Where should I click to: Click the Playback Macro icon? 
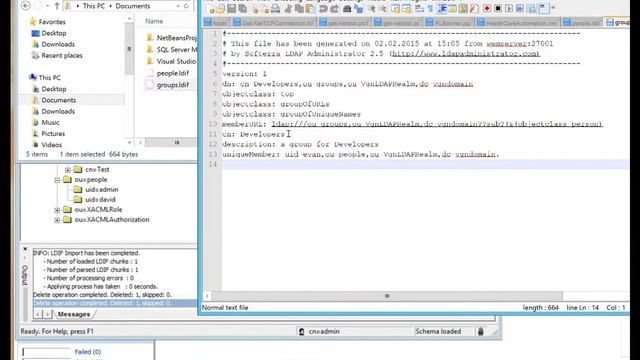click(509, 8)
